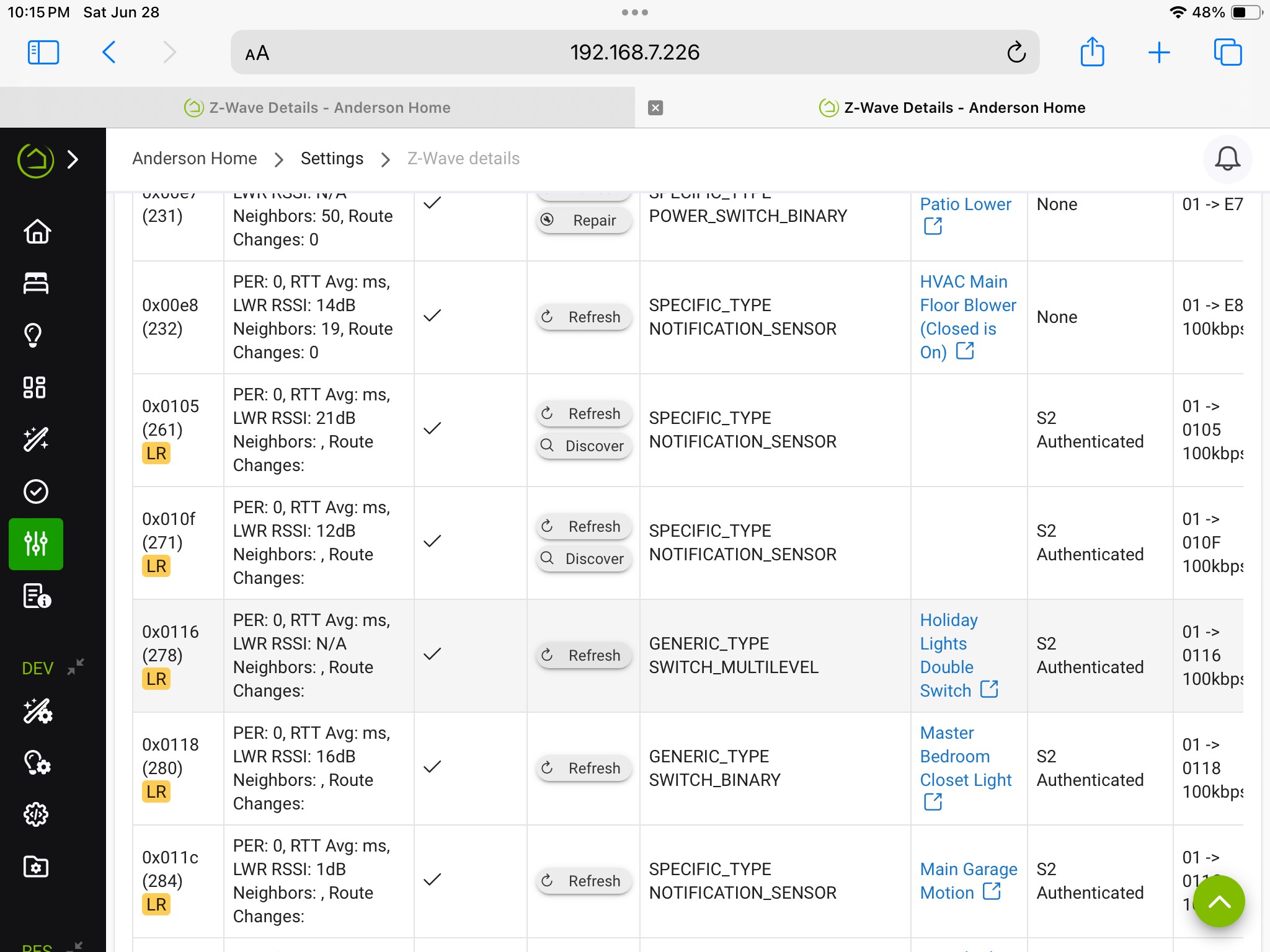
Task: Open the checkmark circle sidebar icon
Action: [x=36, y=491]
